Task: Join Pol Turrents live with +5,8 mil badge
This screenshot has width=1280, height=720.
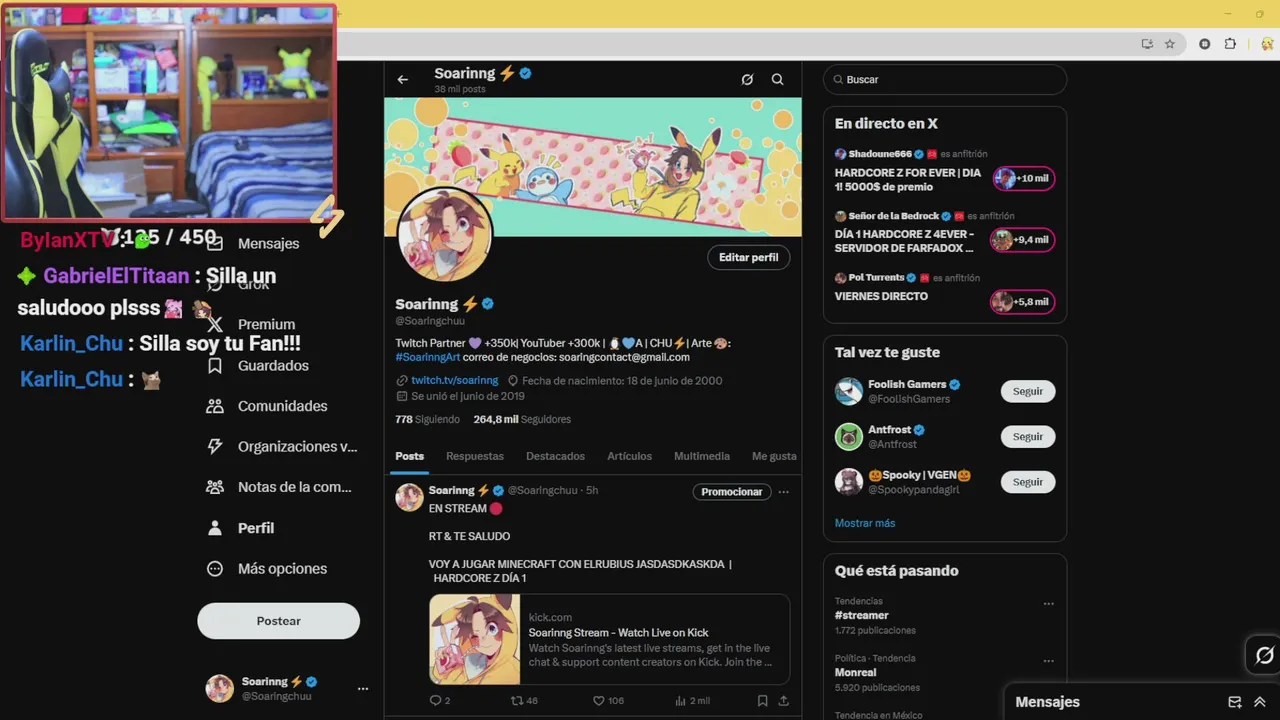Action: [1022, 302]
